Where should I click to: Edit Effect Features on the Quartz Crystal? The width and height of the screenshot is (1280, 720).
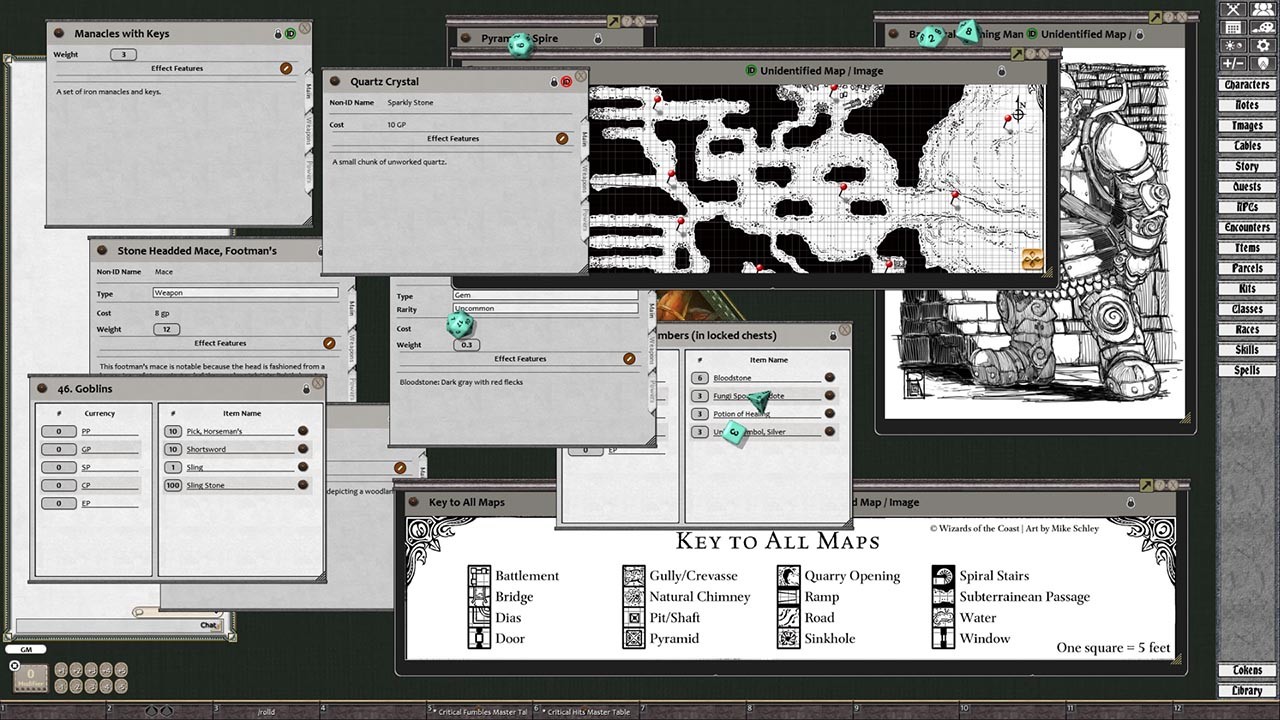pyautogui.click(x=562, y=139)
